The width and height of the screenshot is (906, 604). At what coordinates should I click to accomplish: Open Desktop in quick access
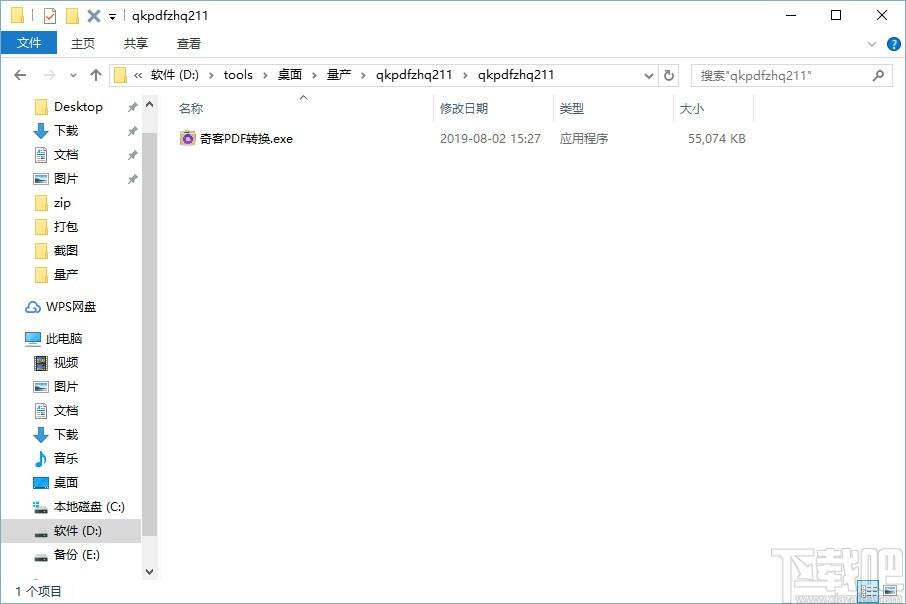tap(78, 107)
